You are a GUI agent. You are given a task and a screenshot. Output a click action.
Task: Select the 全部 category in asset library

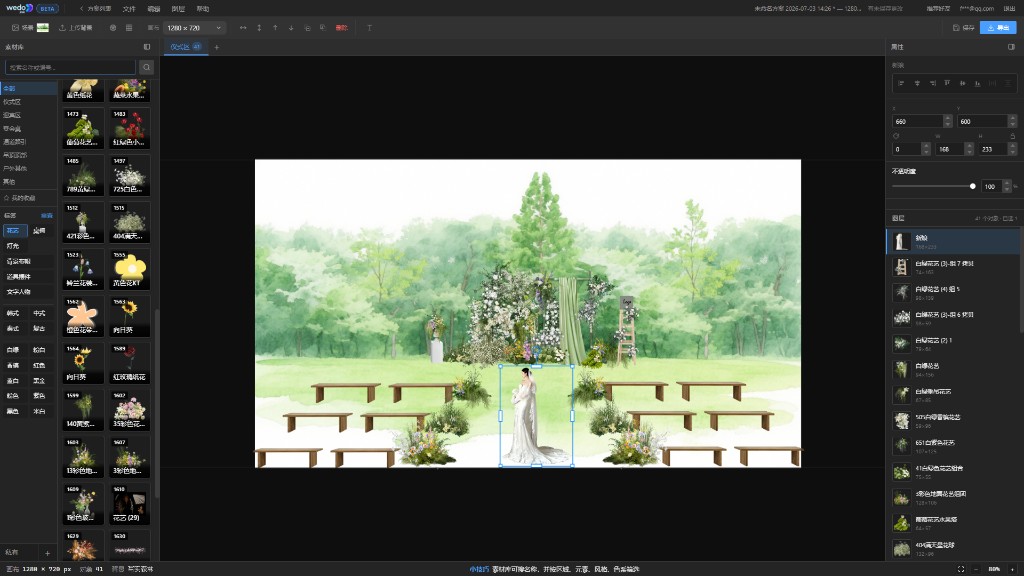28,88
